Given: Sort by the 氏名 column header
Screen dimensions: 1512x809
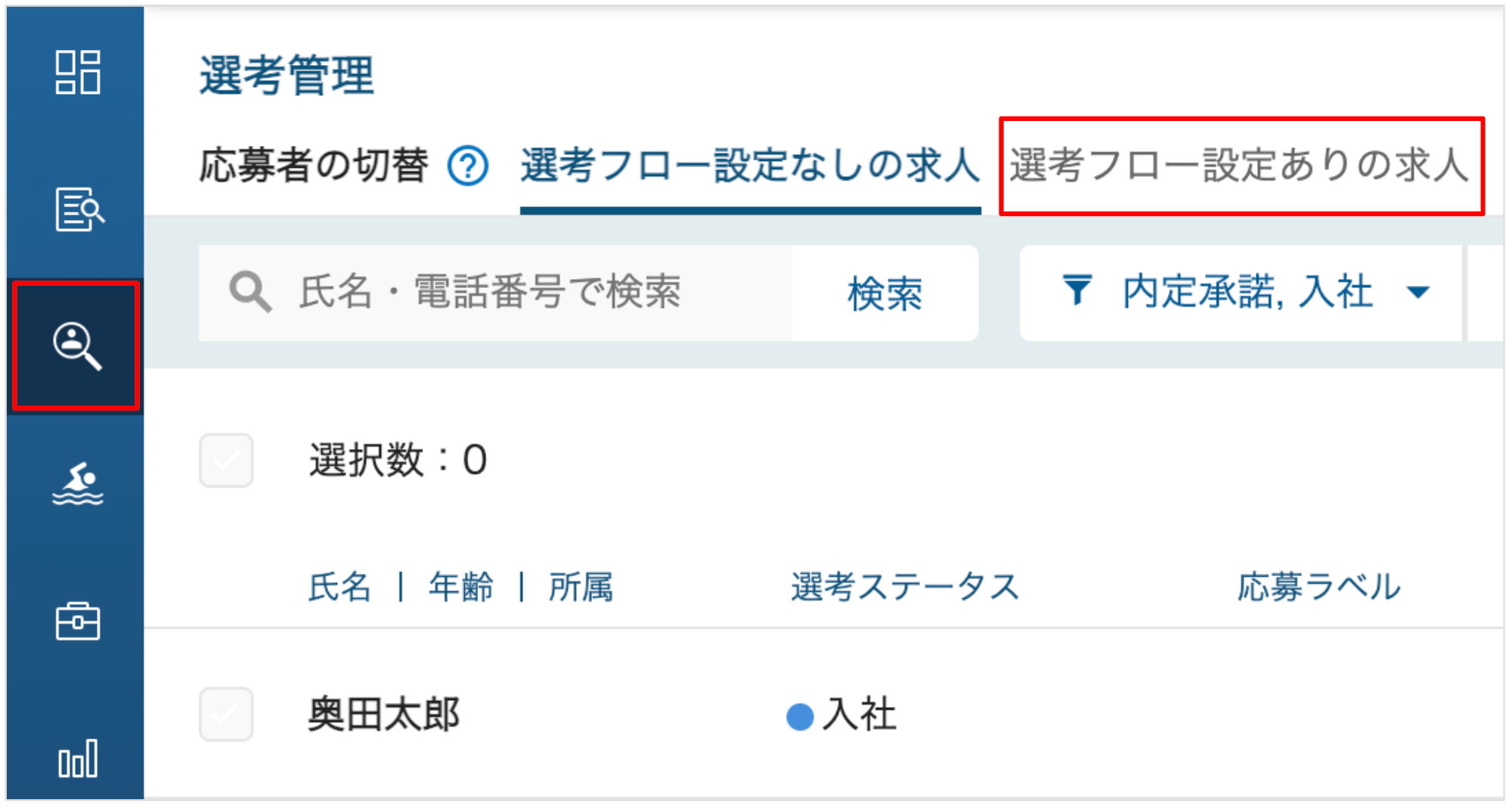Looking at the screenshot, I should click(339, 587).
